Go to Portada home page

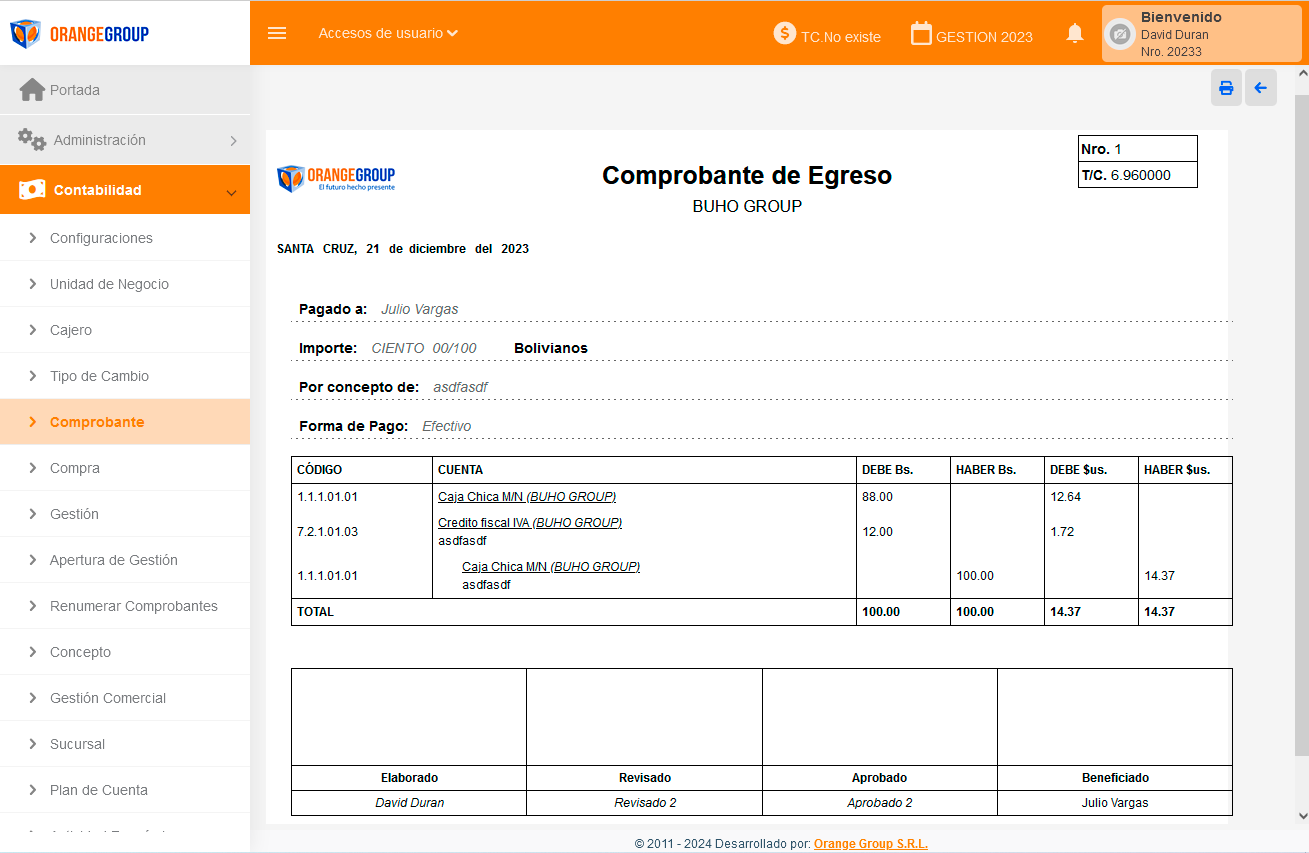click(x=75, y=90)
